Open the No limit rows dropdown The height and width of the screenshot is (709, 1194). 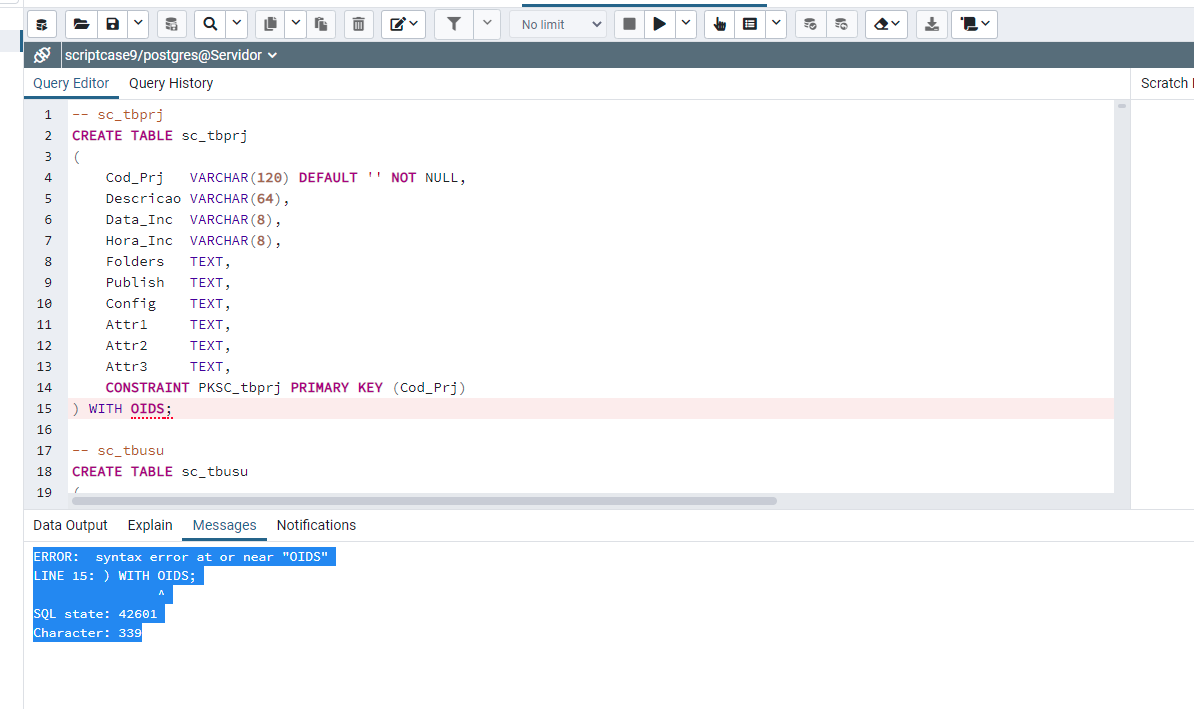point(558,24)
